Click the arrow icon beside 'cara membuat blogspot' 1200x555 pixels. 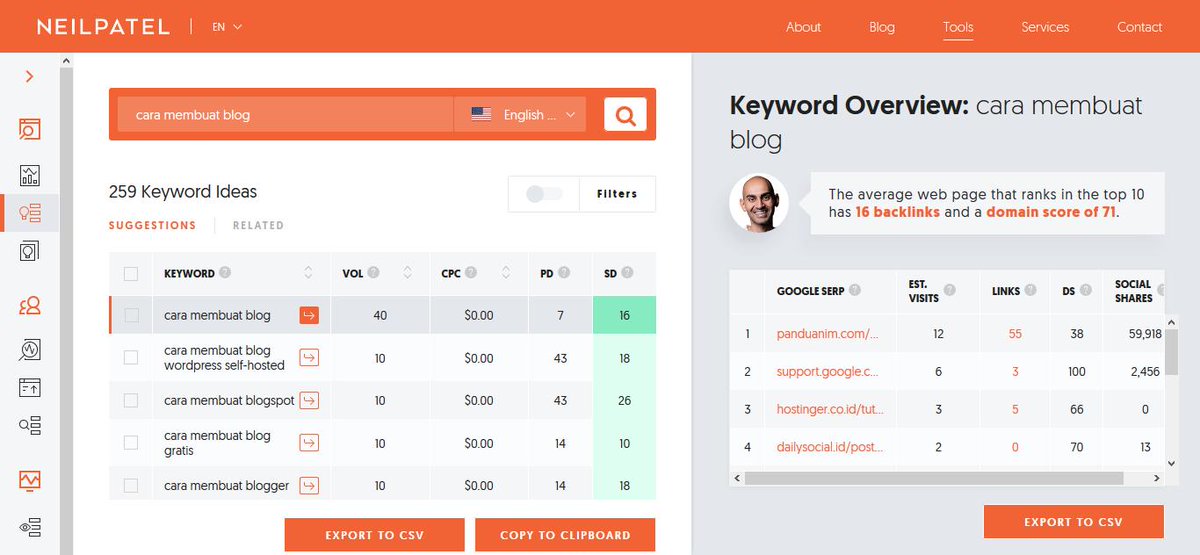309,400
